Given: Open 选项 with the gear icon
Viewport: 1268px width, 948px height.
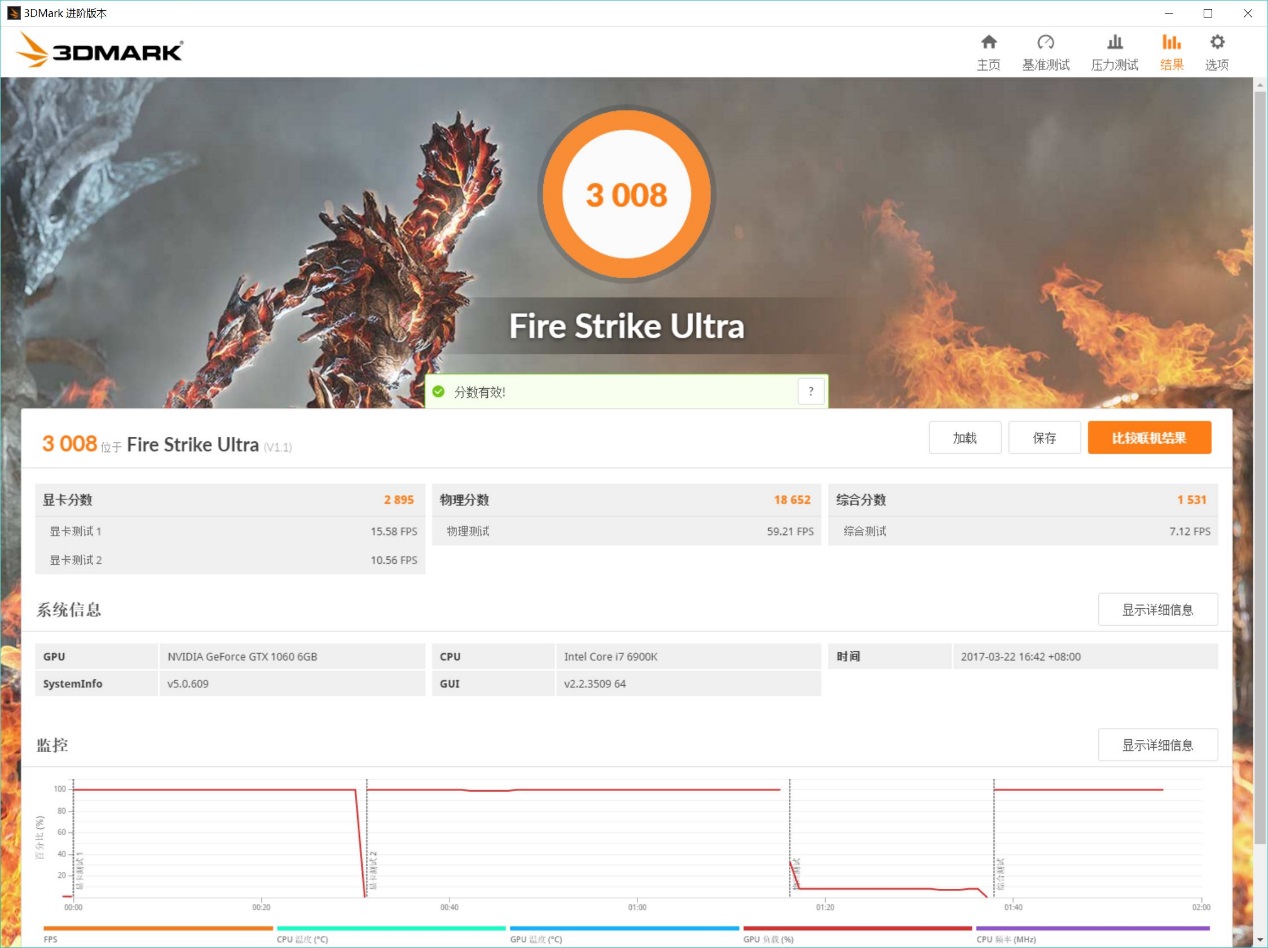Looking at the screenshot, I should click(x=1216, y=43).
